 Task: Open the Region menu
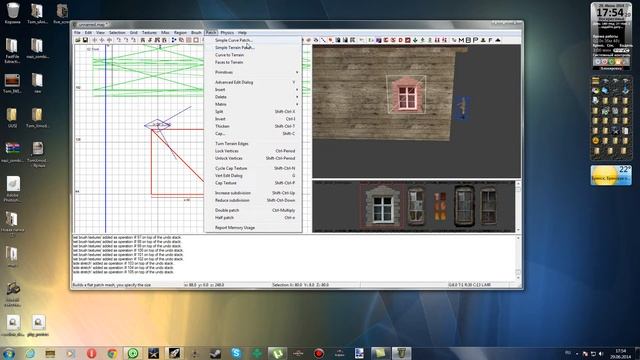coord(180,33)
